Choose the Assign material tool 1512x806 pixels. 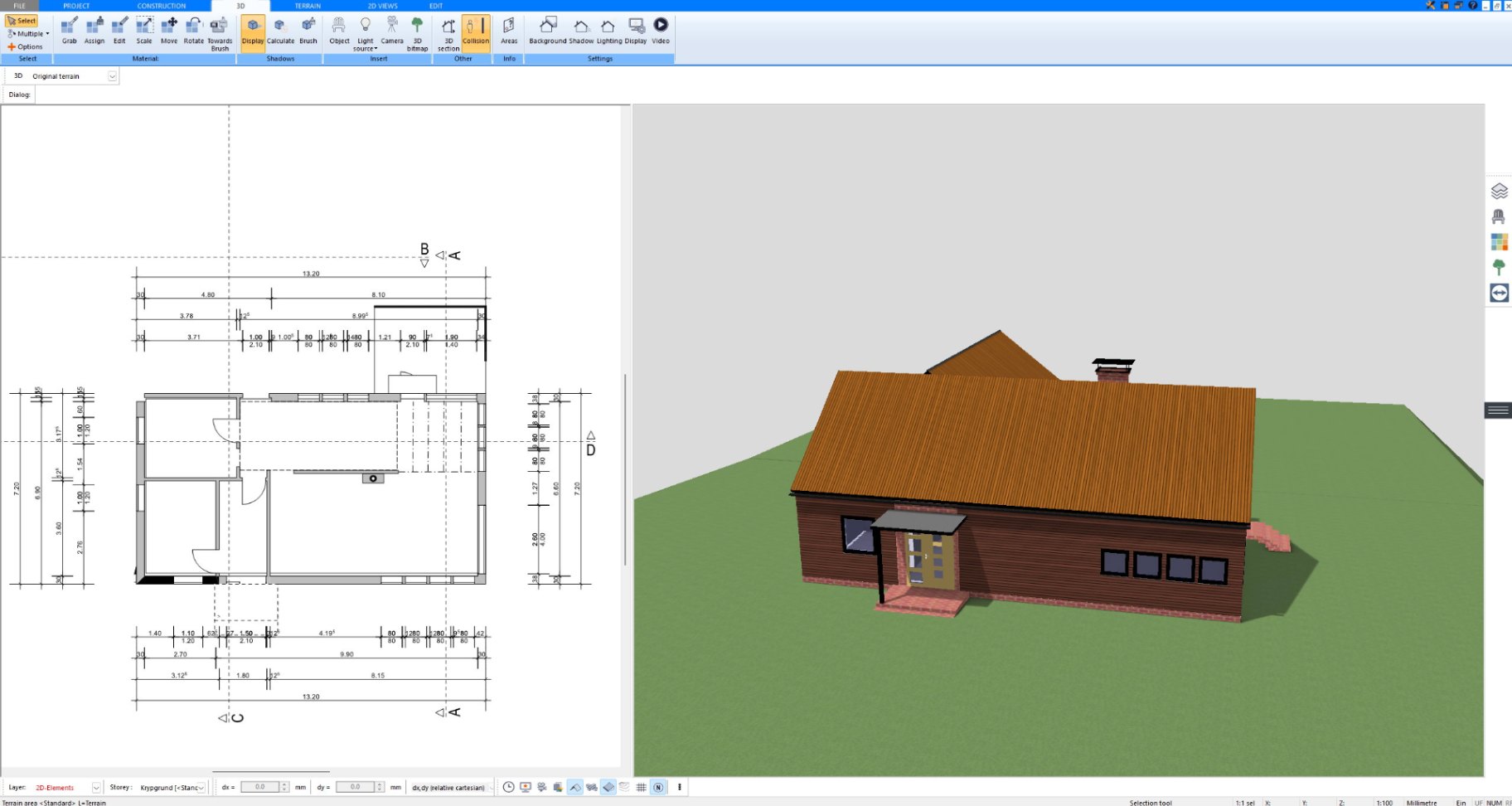(x=94, y=31)
